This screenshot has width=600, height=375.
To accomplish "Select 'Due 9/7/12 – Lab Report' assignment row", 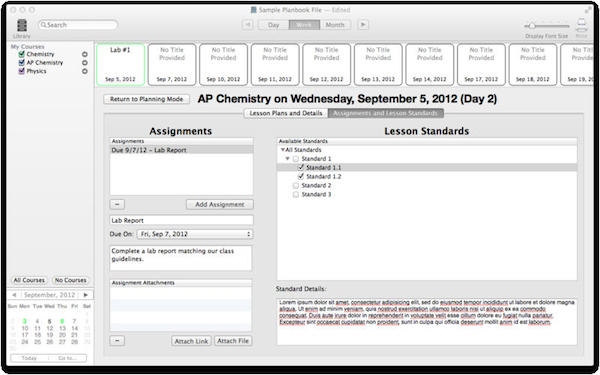I will pyautogui.click(x=181, y=150).
